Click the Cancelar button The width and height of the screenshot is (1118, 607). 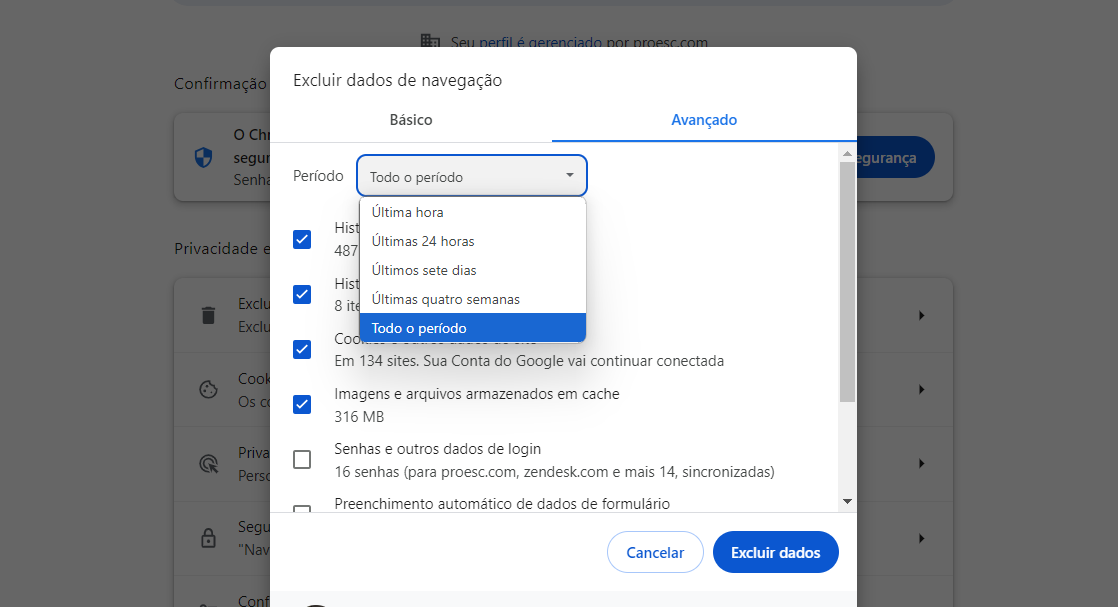tap(655, 552)
